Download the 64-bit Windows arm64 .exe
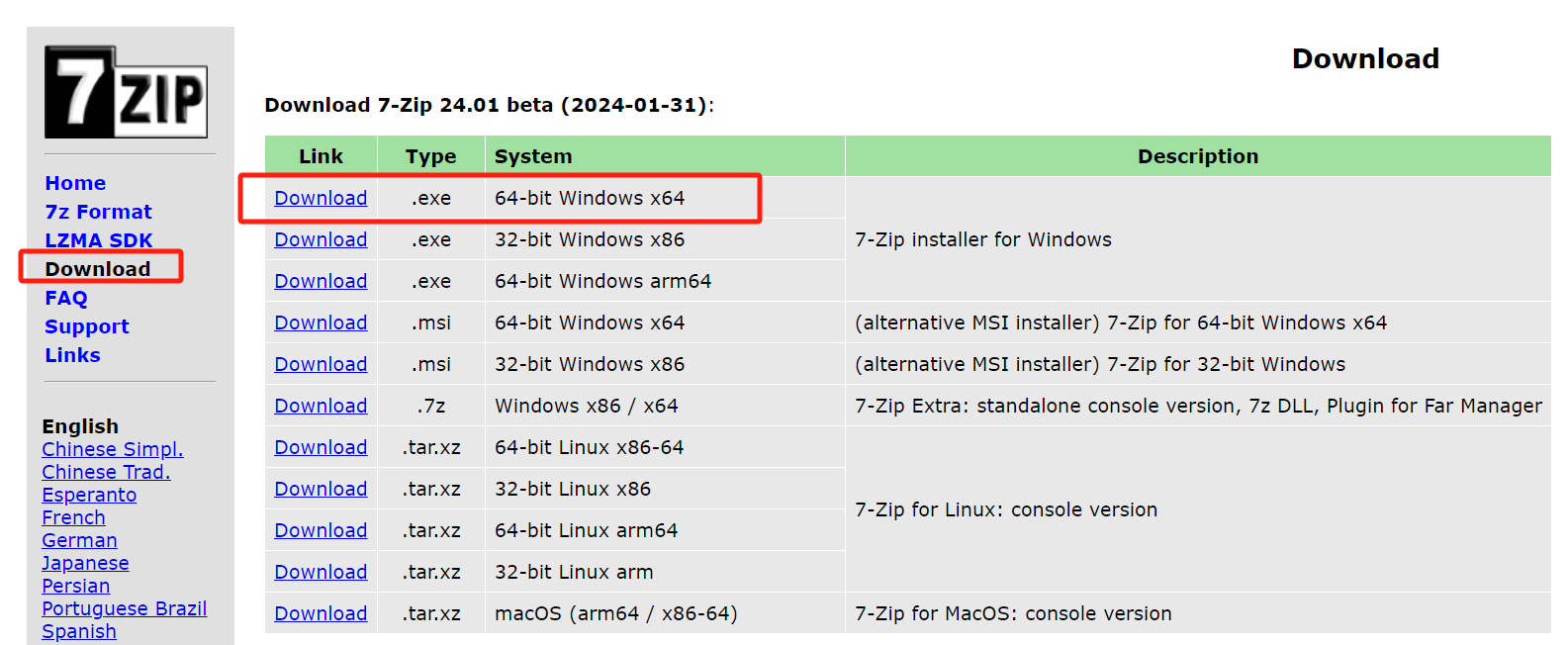1568x645 pixels. coord(321,281)
